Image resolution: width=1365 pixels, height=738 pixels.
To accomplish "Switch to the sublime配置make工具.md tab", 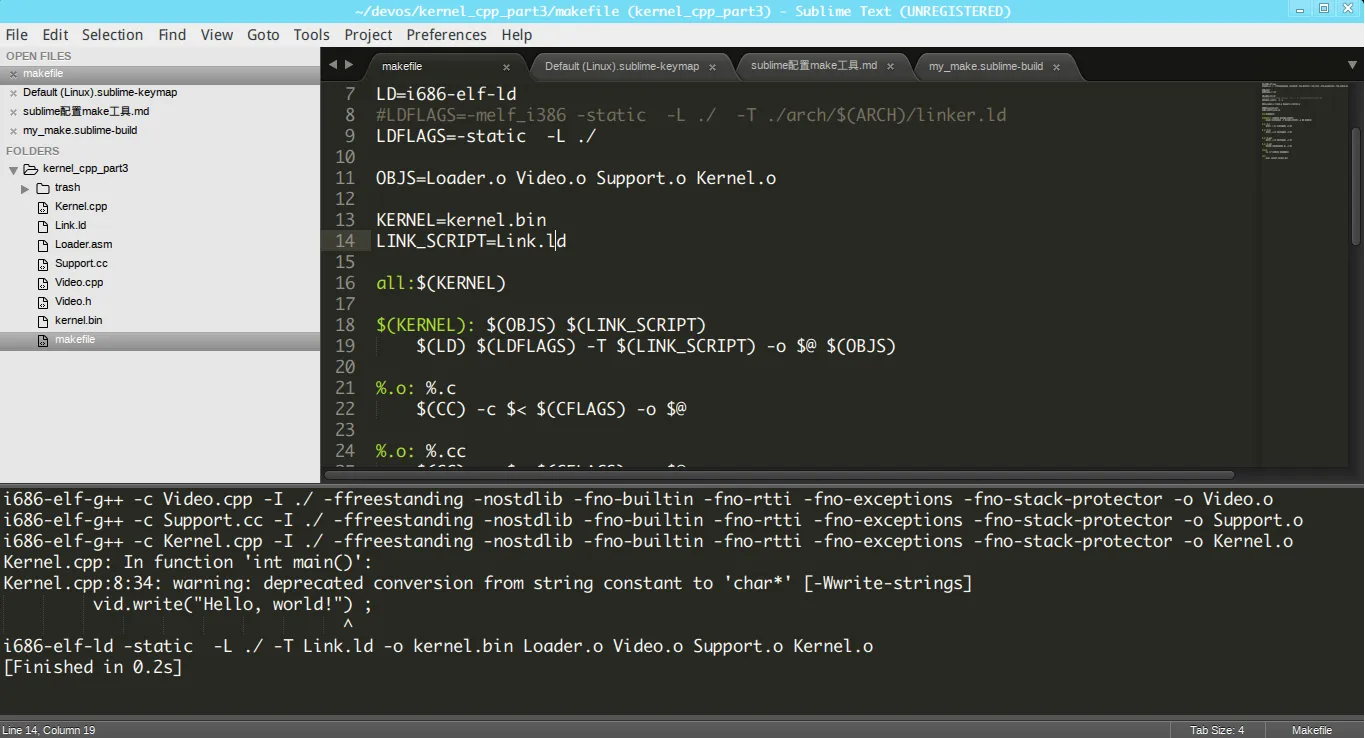I will (813, 66).
